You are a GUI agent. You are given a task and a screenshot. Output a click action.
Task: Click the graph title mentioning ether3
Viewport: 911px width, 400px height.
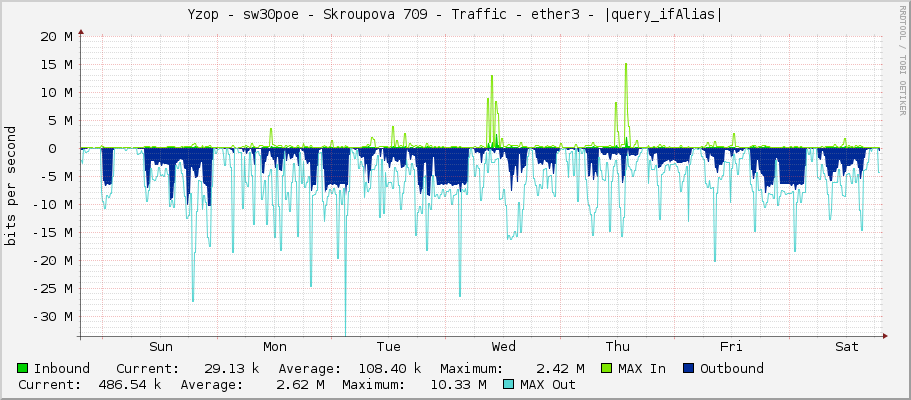[x=455, y=15]
